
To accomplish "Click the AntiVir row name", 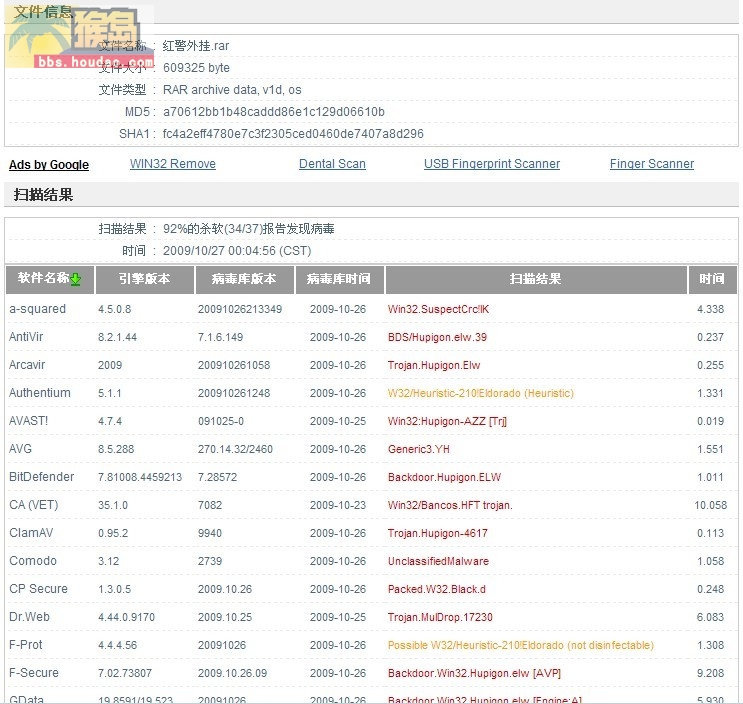I will 26,337.
